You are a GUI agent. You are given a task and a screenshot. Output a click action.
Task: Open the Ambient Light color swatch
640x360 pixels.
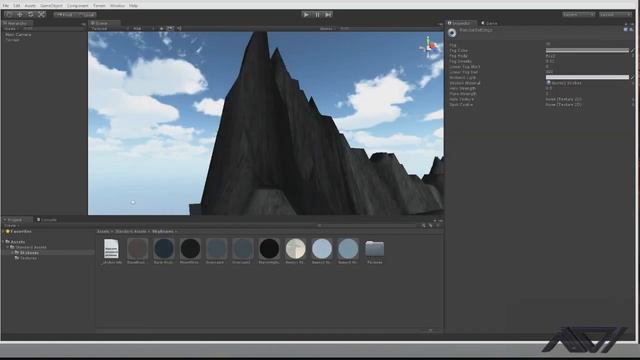click(587, 77)
